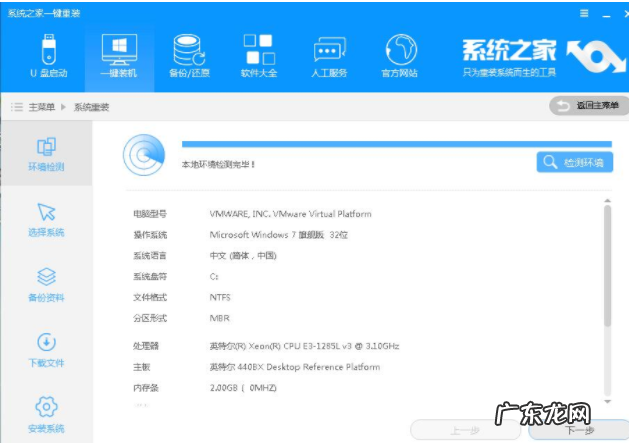Click the 系统语言 label
Screen dimensions: 629x443
150,256
